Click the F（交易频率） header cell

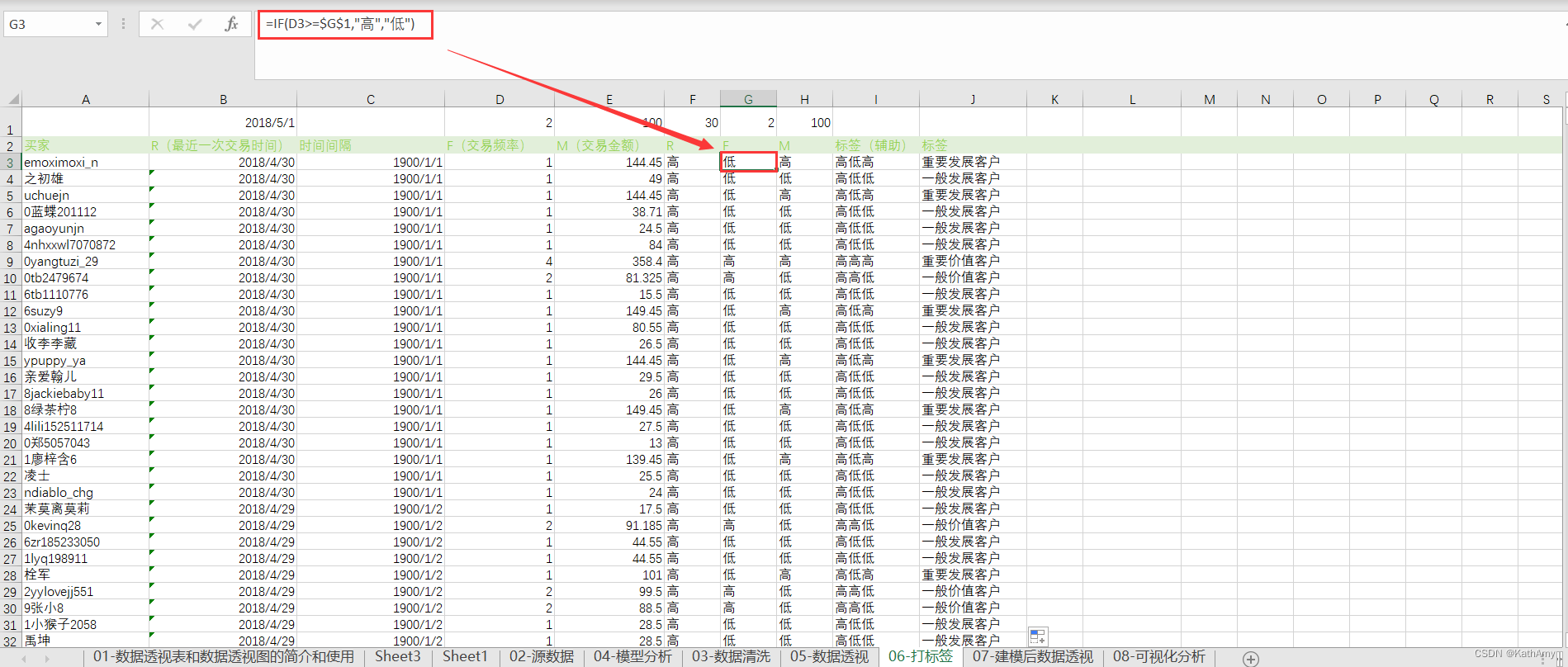click(500, 145)
